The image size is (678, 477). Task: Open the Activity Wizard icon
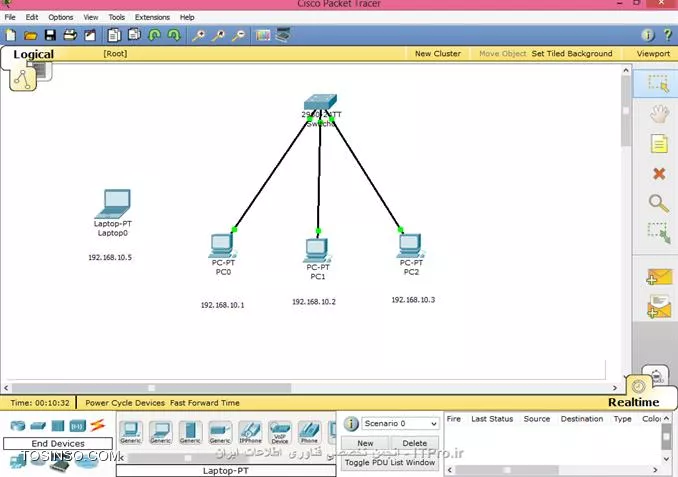point(90,35)
